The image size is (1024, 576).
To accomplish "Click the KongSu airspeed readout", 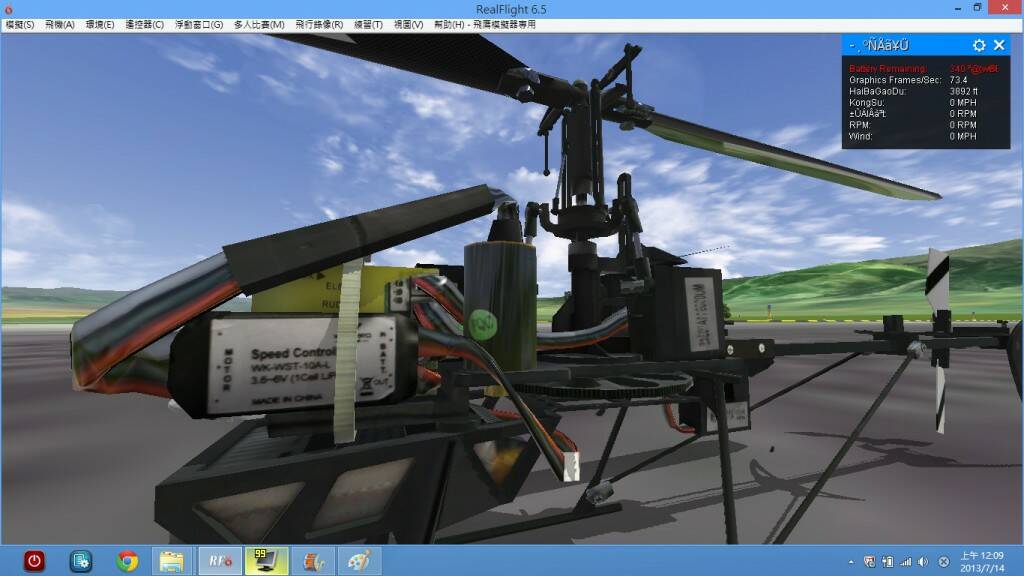I will 913,103.
